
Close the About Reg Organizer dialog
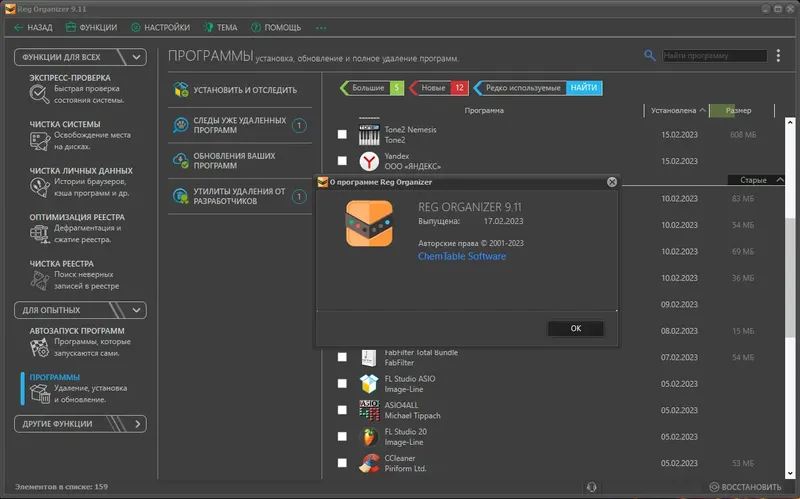pyautogui.click(x=612, y=182)
